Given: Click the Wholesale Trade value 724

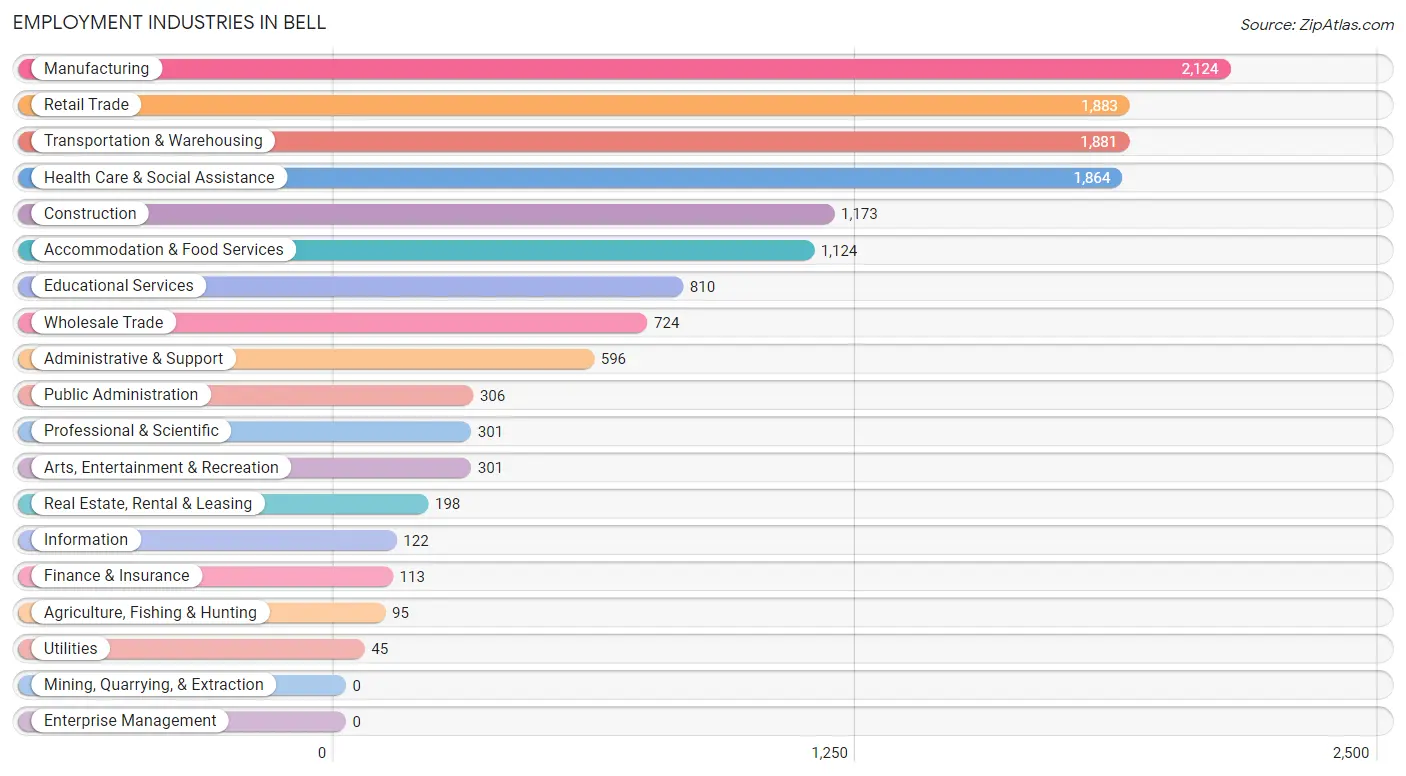Looking at the screenshot, I should coord(667,323).
